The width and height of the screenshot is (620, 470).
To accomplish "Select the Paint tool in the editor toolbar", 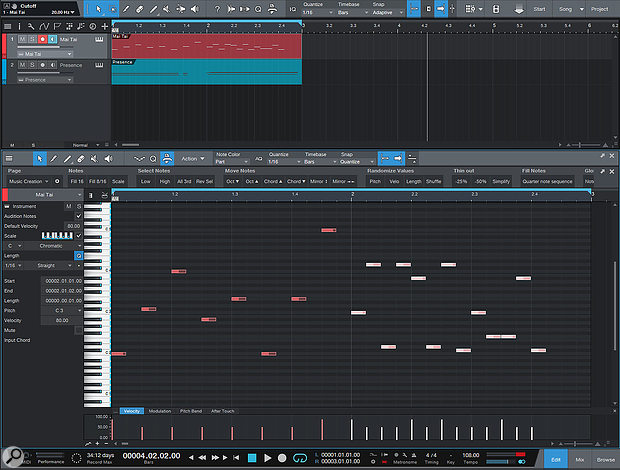I will click(53, 159).
